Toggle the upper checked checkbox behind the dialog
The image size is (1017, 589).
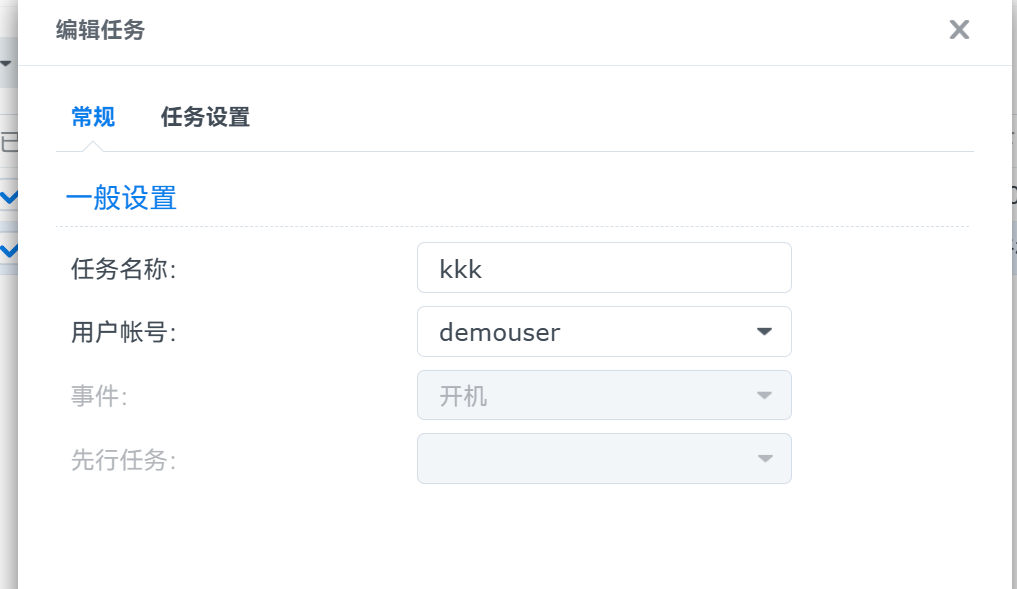(x=8, y=197)
